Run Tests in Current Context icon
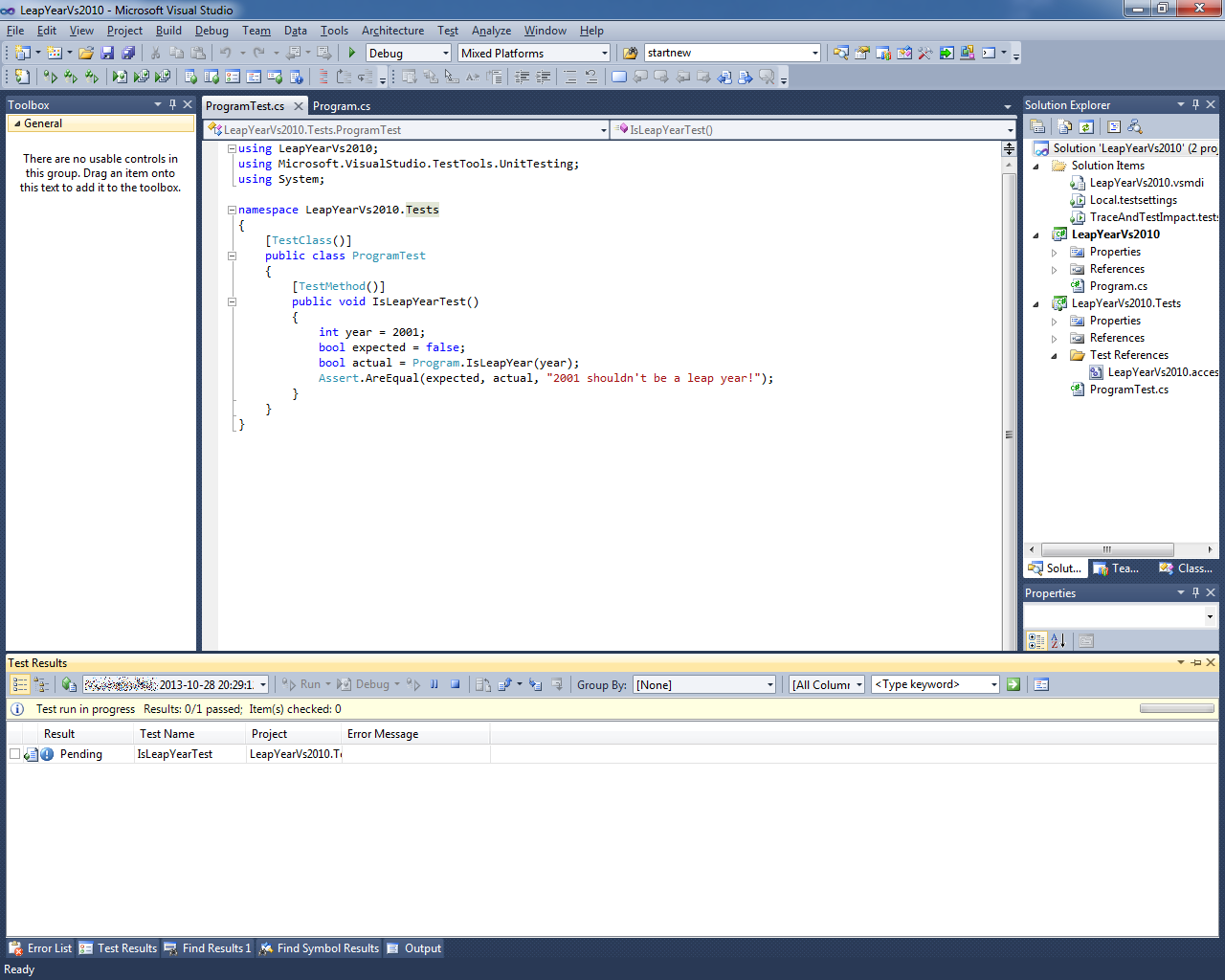This screenshot has width=1225, height=980. (50, 77)
